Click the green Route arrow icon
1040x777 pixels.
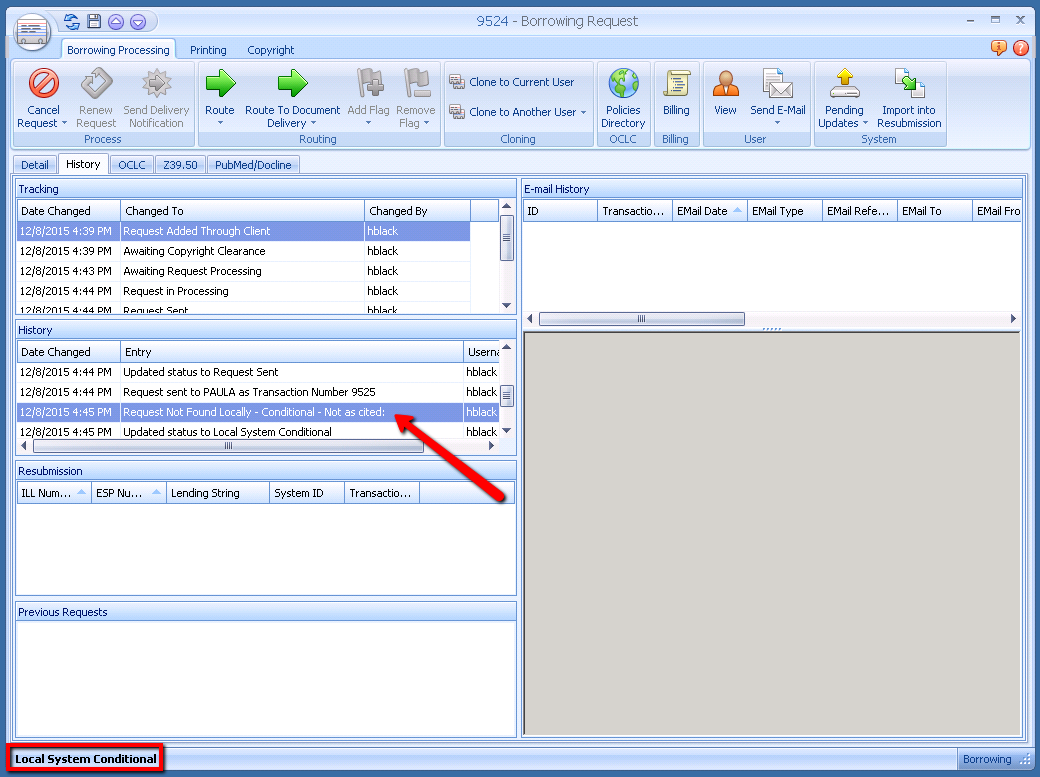tap(219, 84)
